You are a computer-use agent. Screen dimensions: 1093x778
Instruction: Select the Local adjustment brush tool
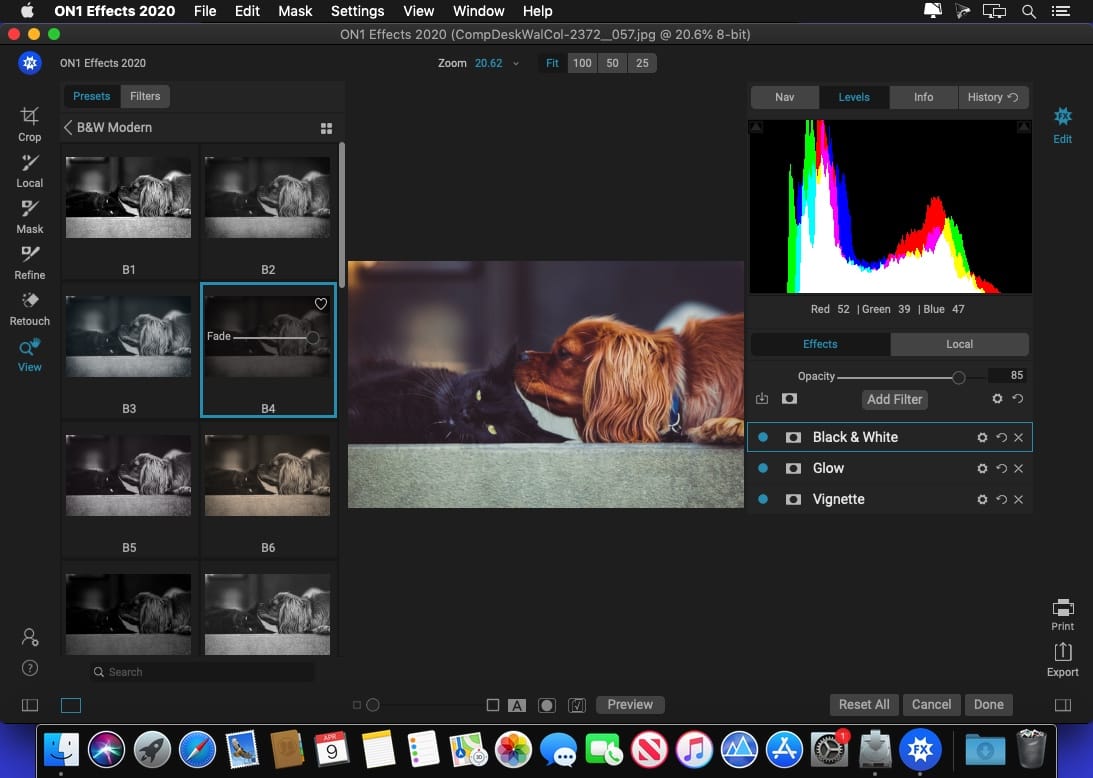pyautogui.click(x=29, y=171)
